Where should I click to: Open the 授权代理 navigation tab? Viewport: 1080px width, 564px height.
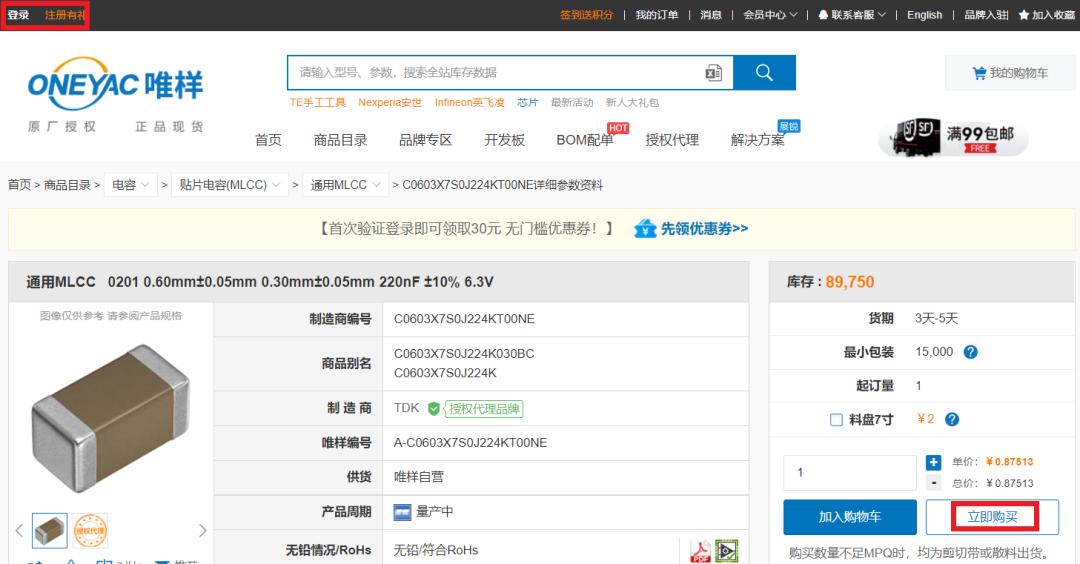(672, 140)
